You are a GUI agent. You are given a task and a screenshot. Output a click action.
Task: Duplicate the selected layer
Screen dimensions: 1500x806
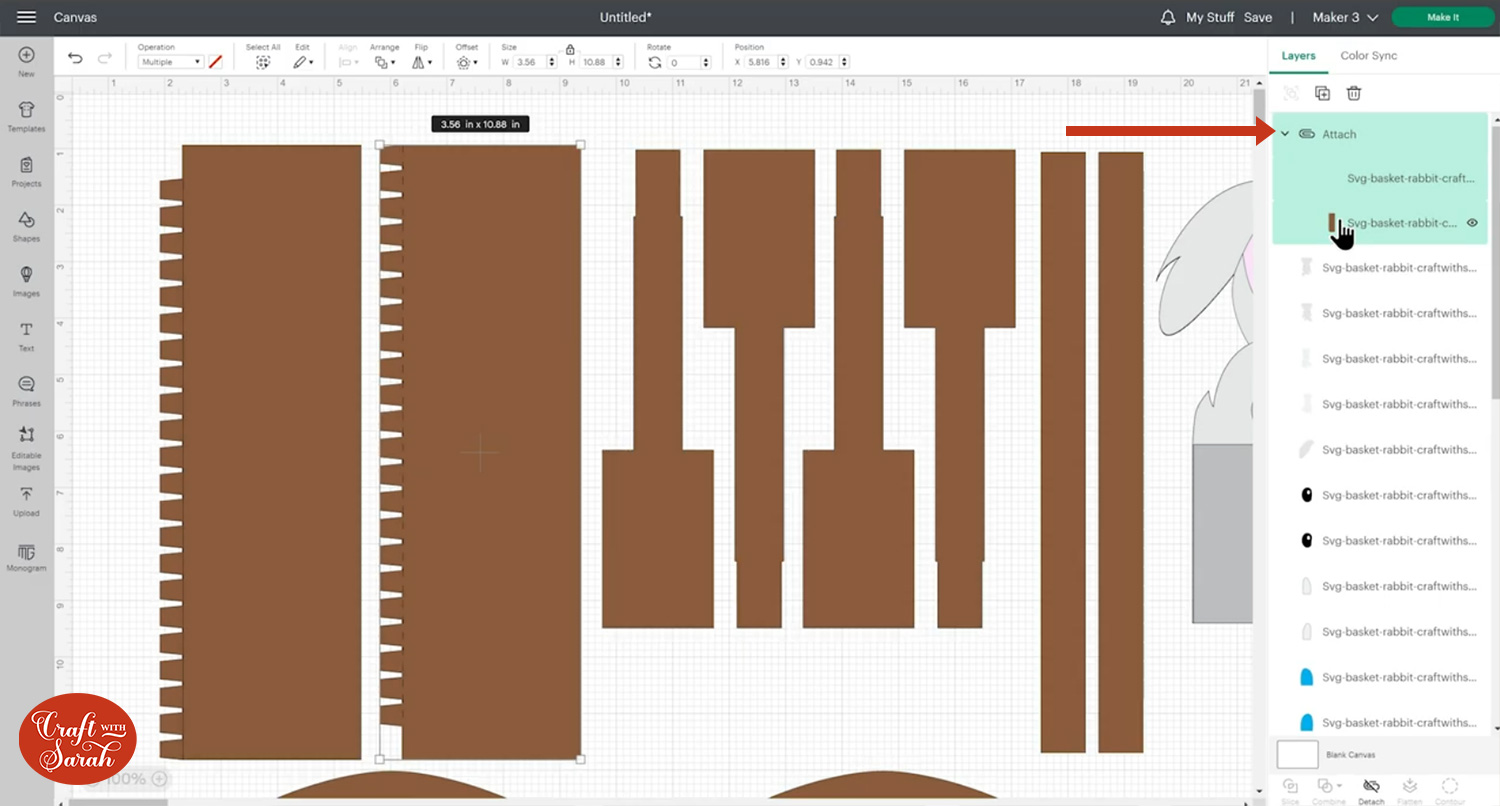(1322, 93)
